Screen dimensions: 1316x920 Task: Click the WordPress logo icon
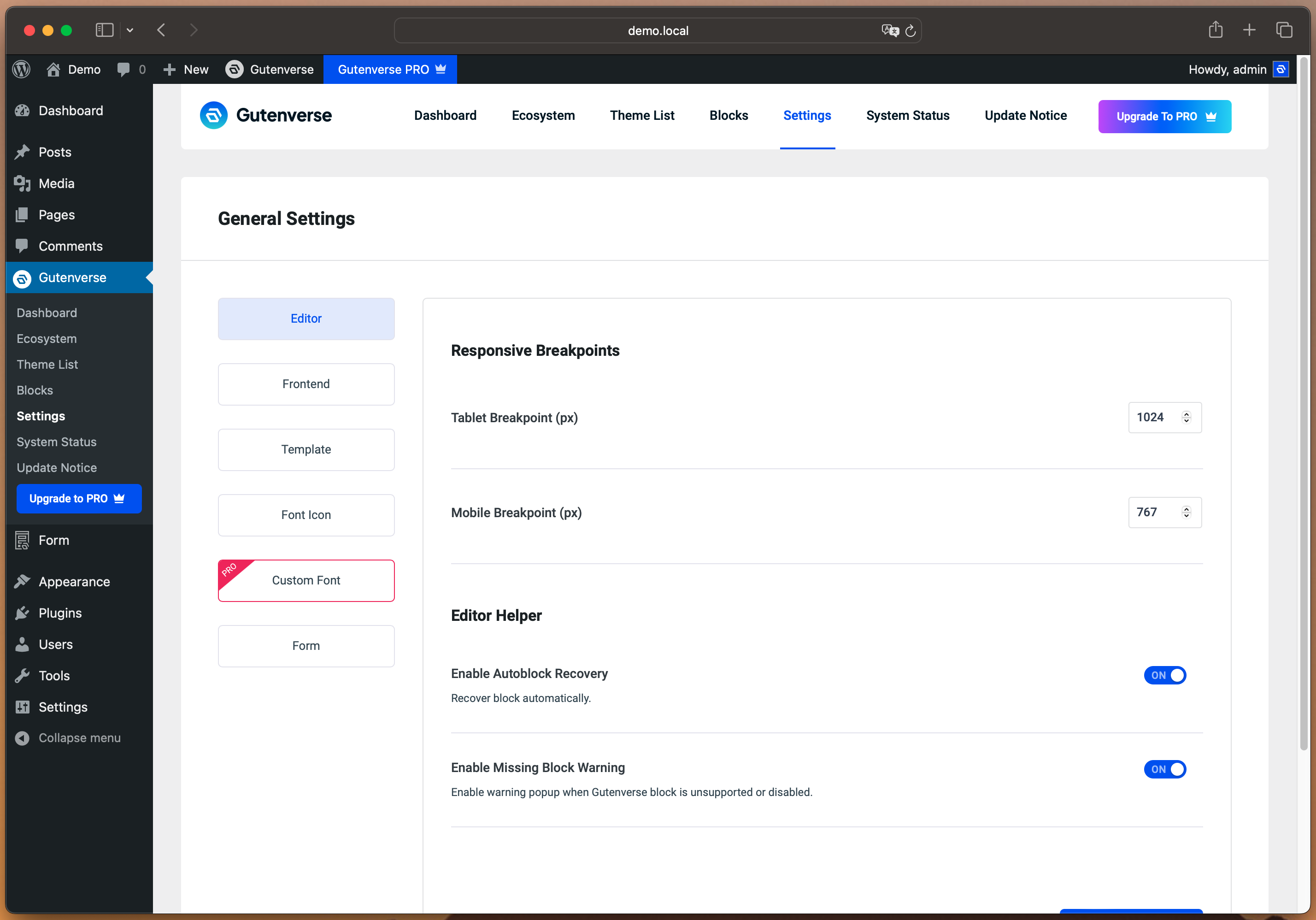coord(21,69)
